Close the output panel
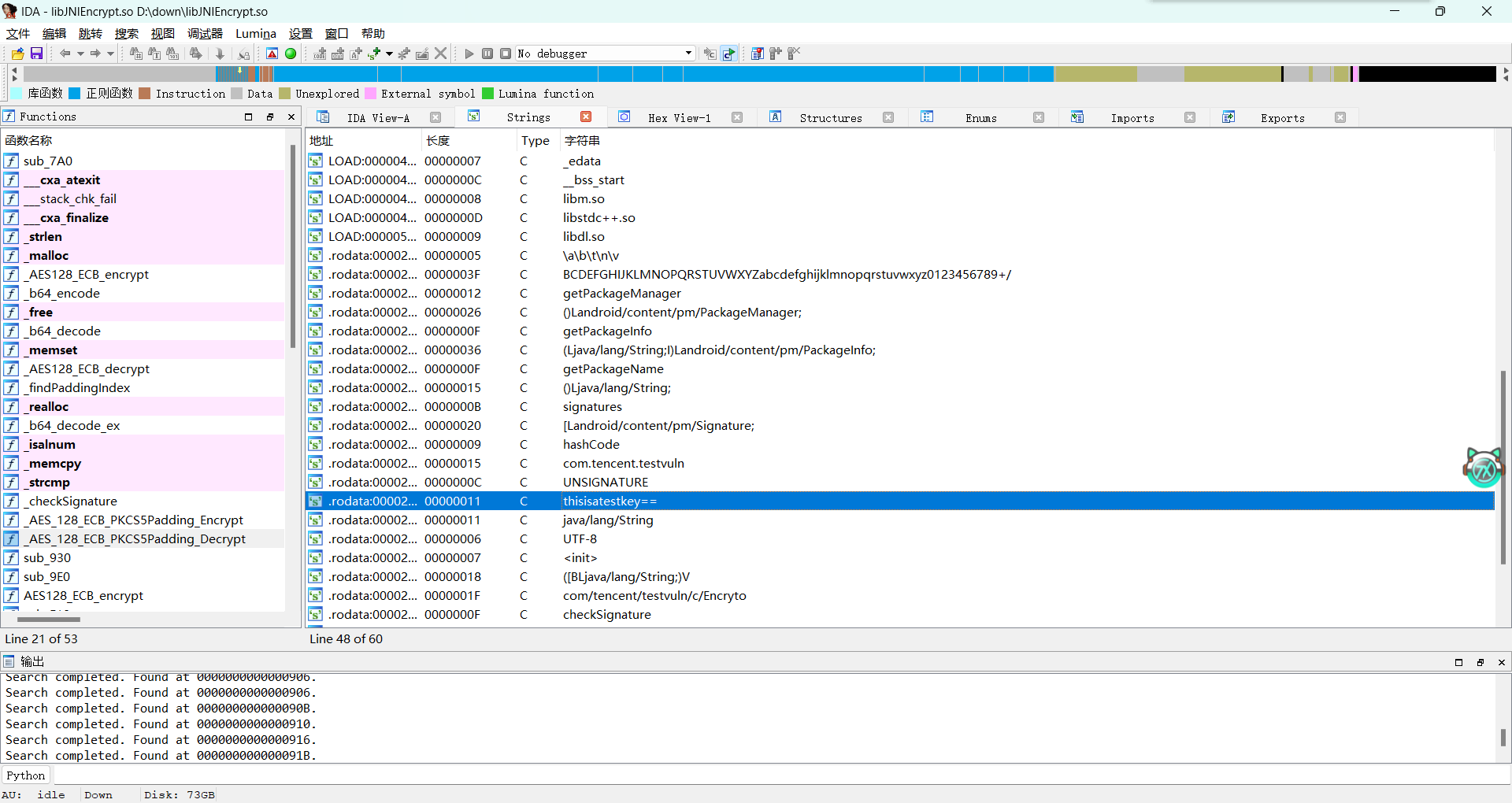Screen dimensions: 1512x803 point(1501,662)
